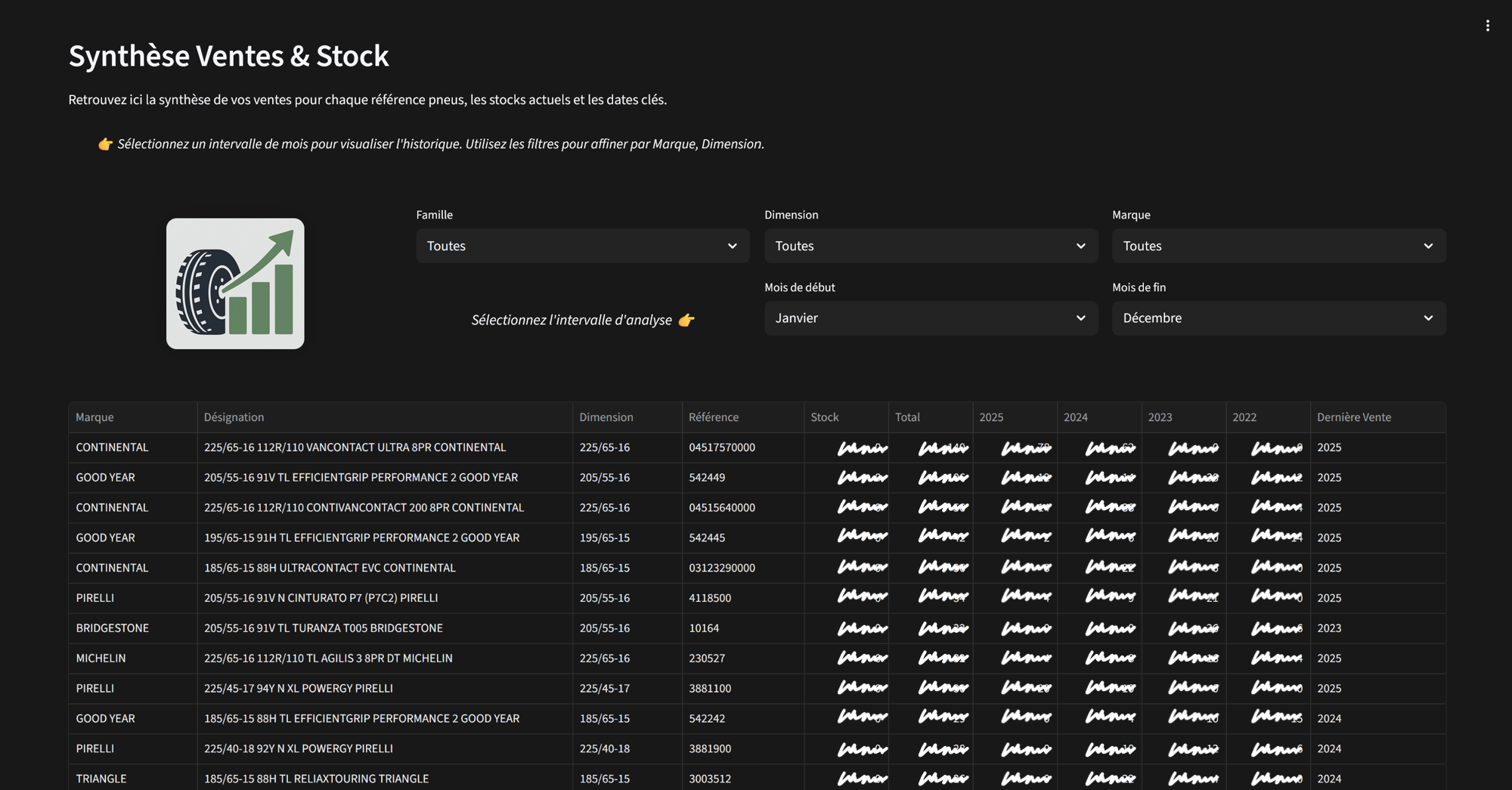Expand the Dimension filter dropdown
Image resolution: width=1512 pixels, height=790 pixels.
930,246
